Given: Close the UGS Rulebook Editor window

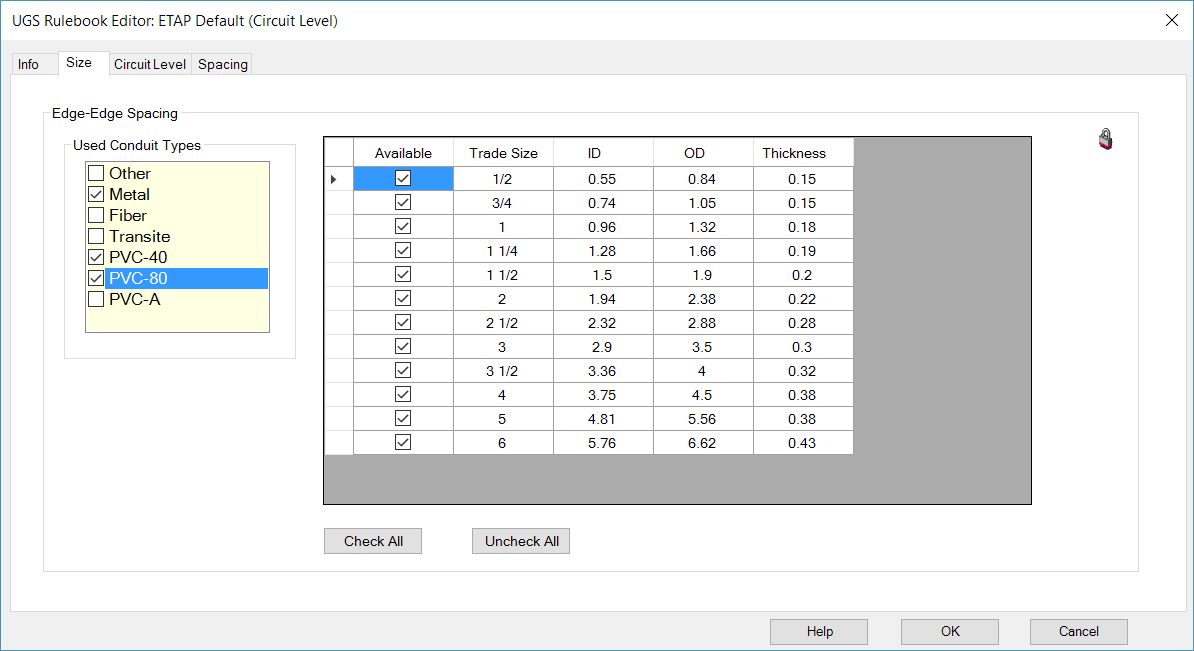Looking at the screenshot, I should 1171,20.
